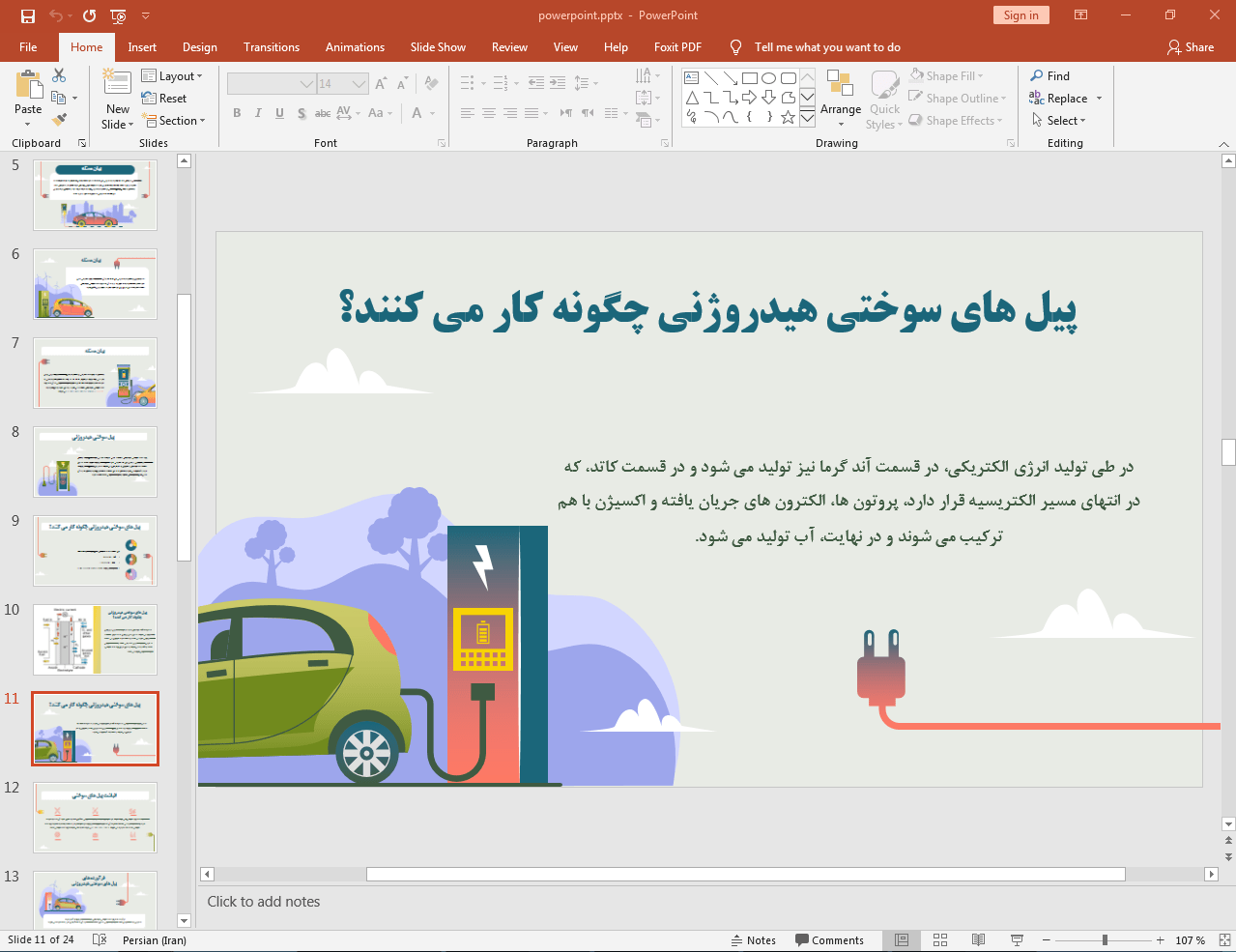Click the zoom in plus button
1236x952 pixels.
tap(1161, 939)
